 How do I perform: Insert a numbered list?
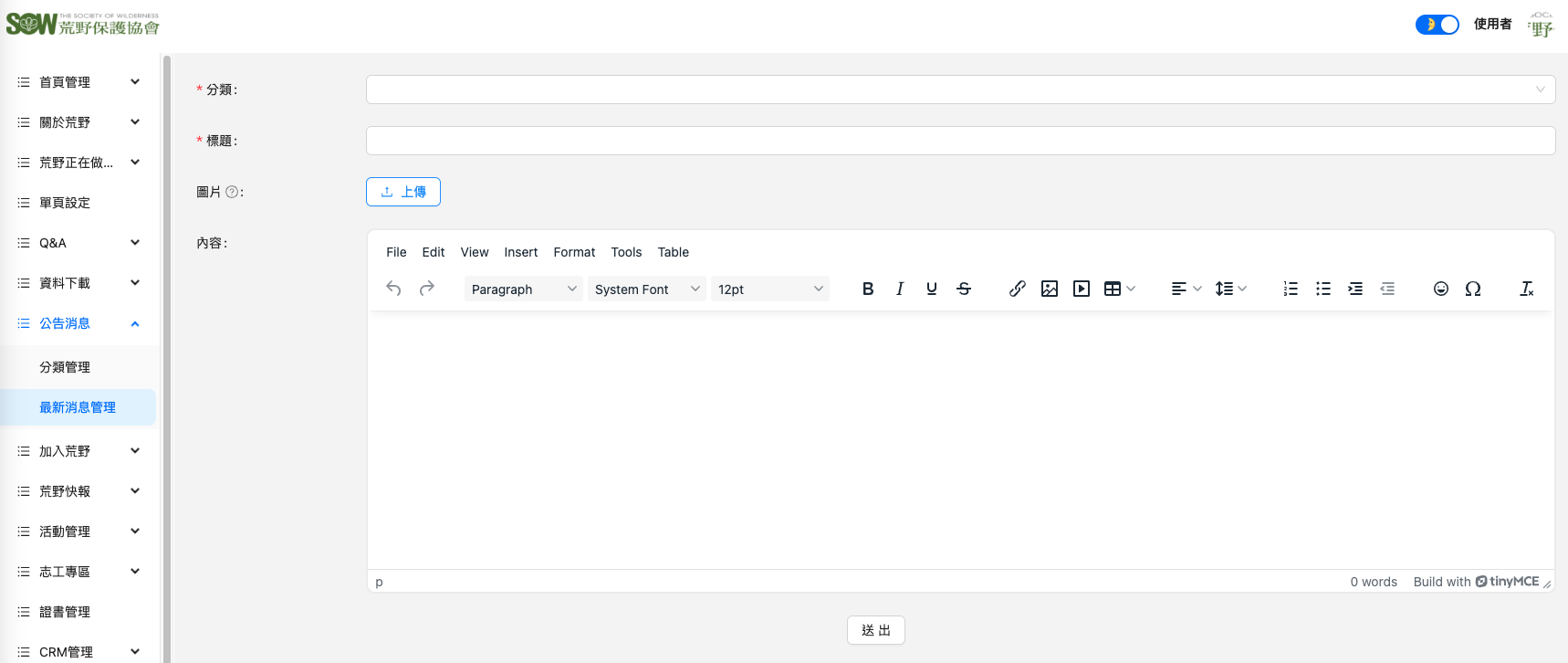click(x=1291, y=289)
